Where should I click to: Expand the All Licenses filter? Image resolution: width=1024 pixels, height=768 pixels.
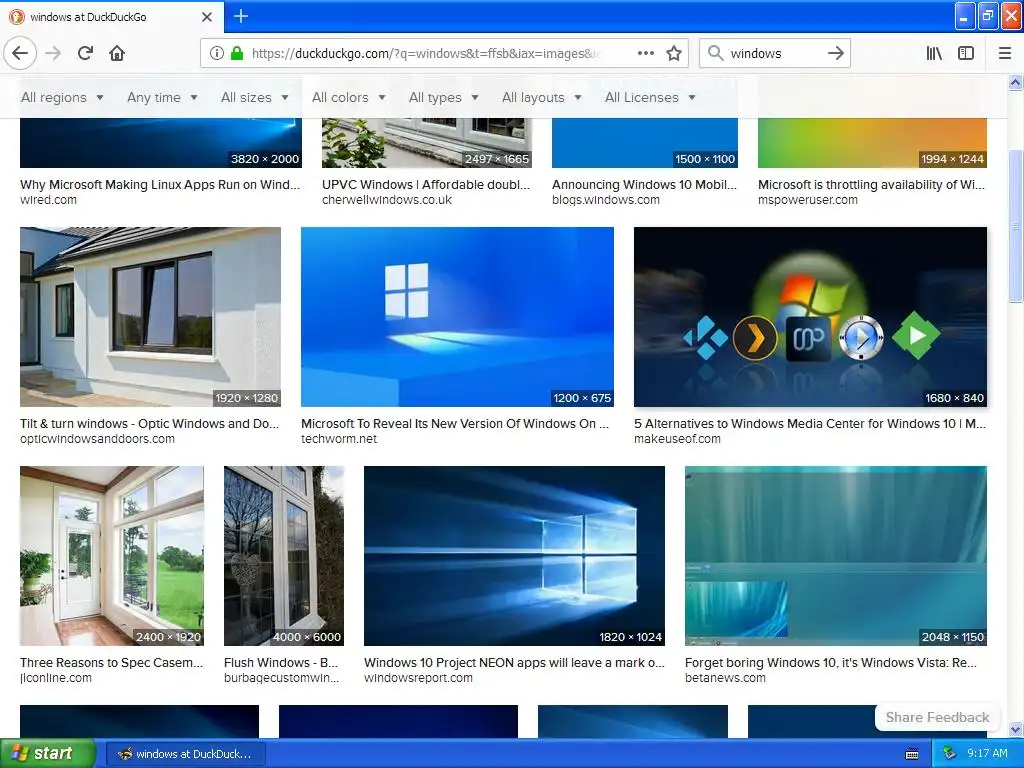pyautogui.click(x=650, y=97)
